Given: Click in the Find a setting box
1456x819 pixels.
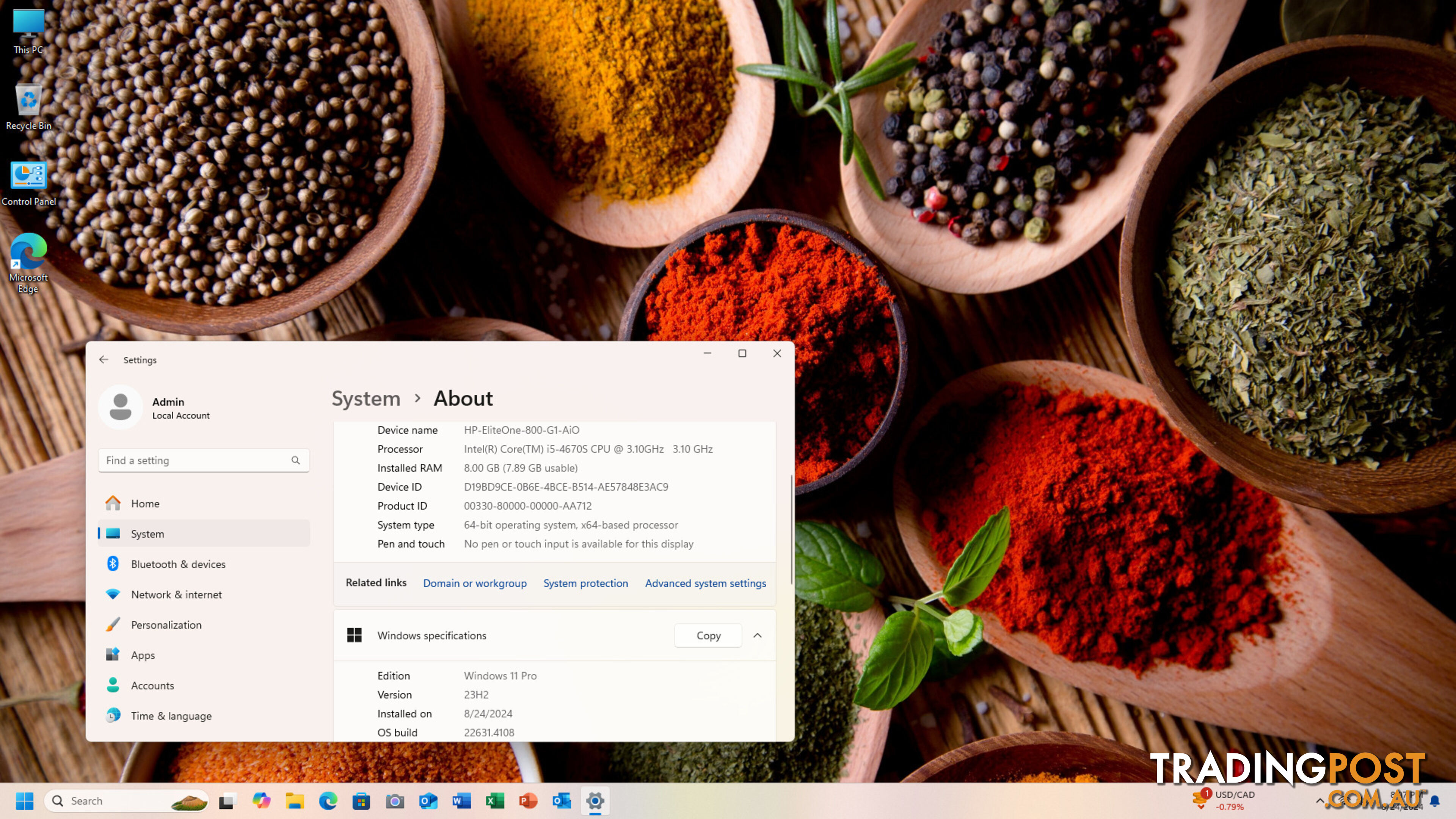Looking at the screenshot, I should [x=204, y=460].
